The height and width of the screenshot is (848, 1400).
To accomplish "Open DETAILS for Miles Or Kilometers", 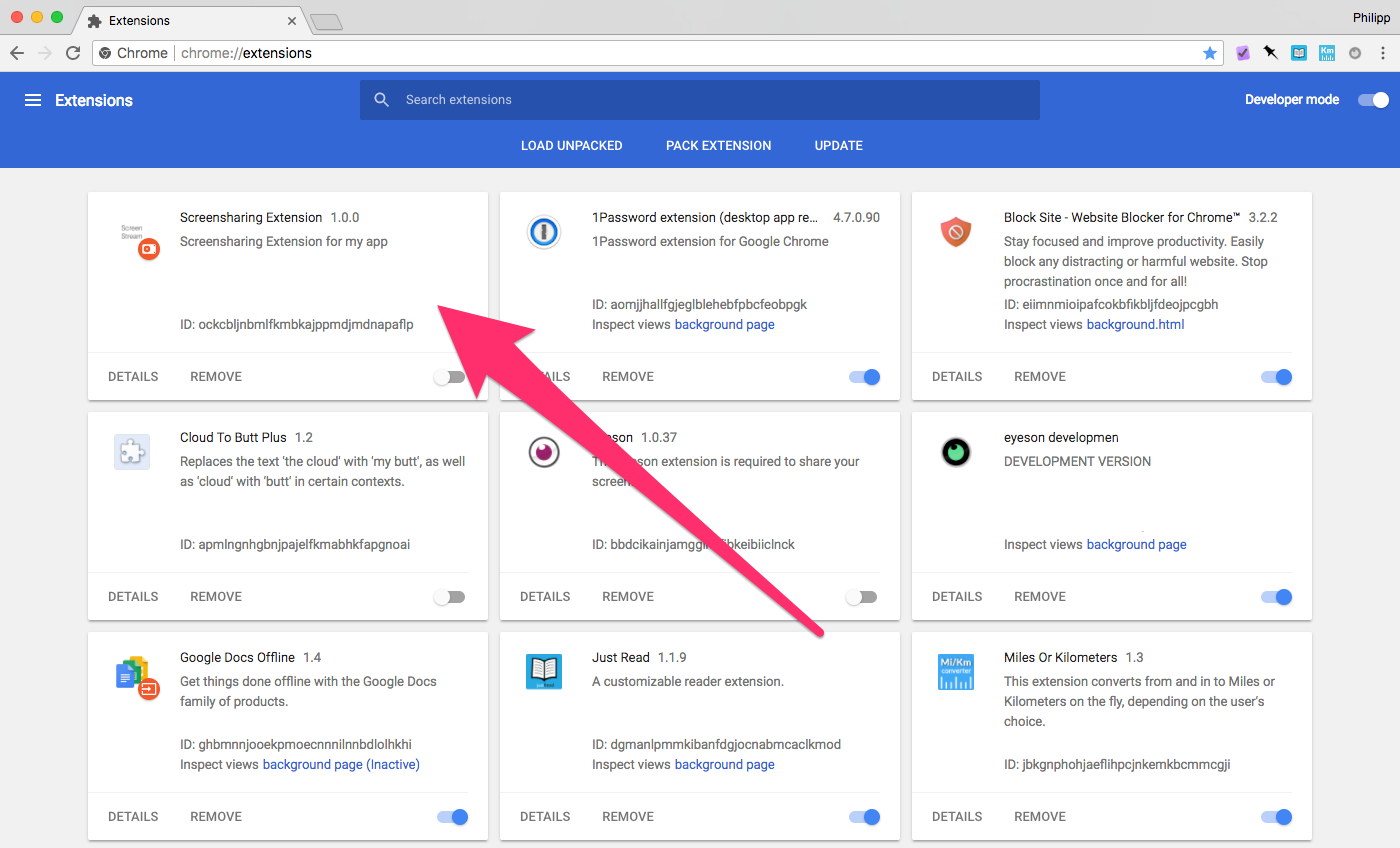I will pyautogui.click(x=957, y=817).
